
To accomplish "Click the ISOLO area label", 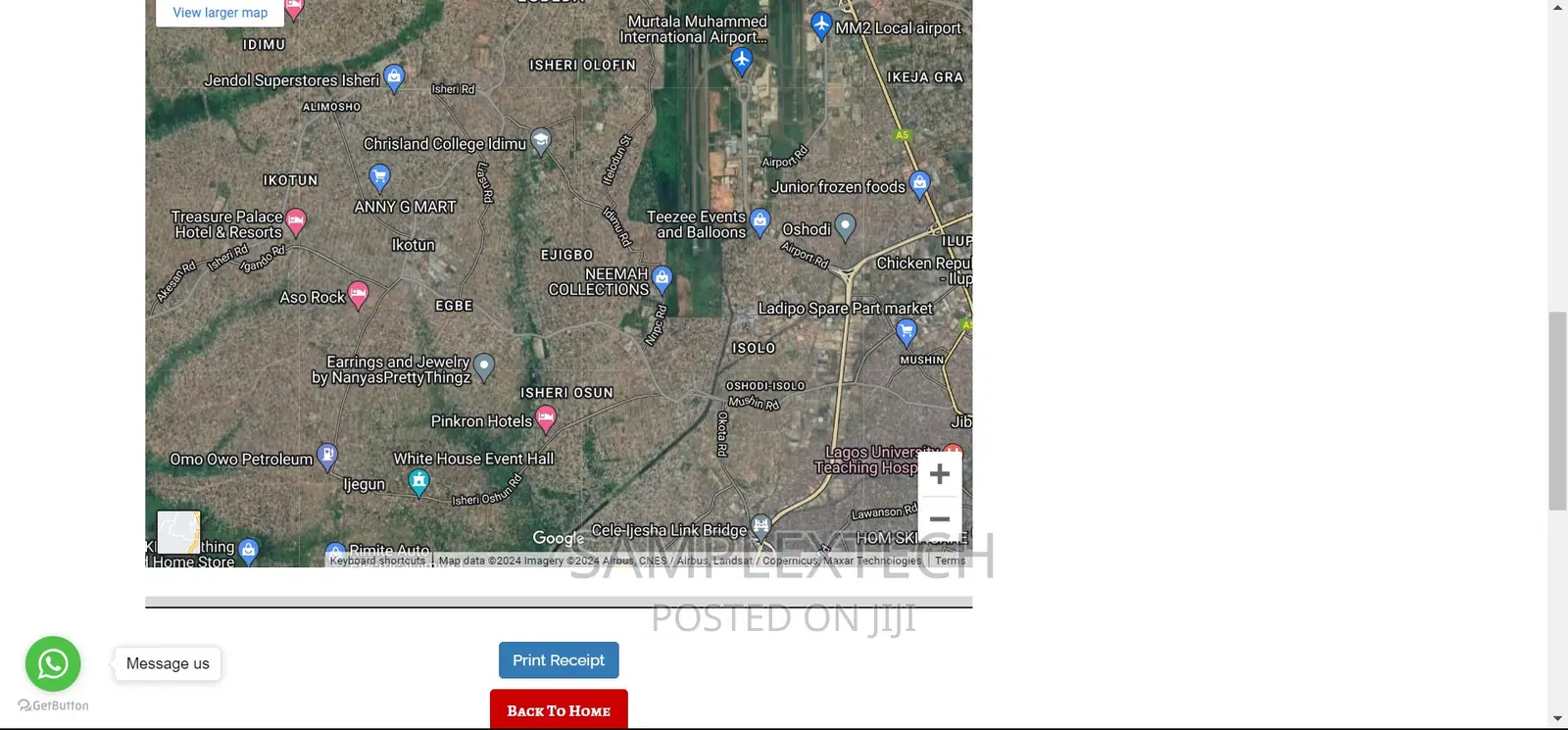I will [x=754, y=348].
